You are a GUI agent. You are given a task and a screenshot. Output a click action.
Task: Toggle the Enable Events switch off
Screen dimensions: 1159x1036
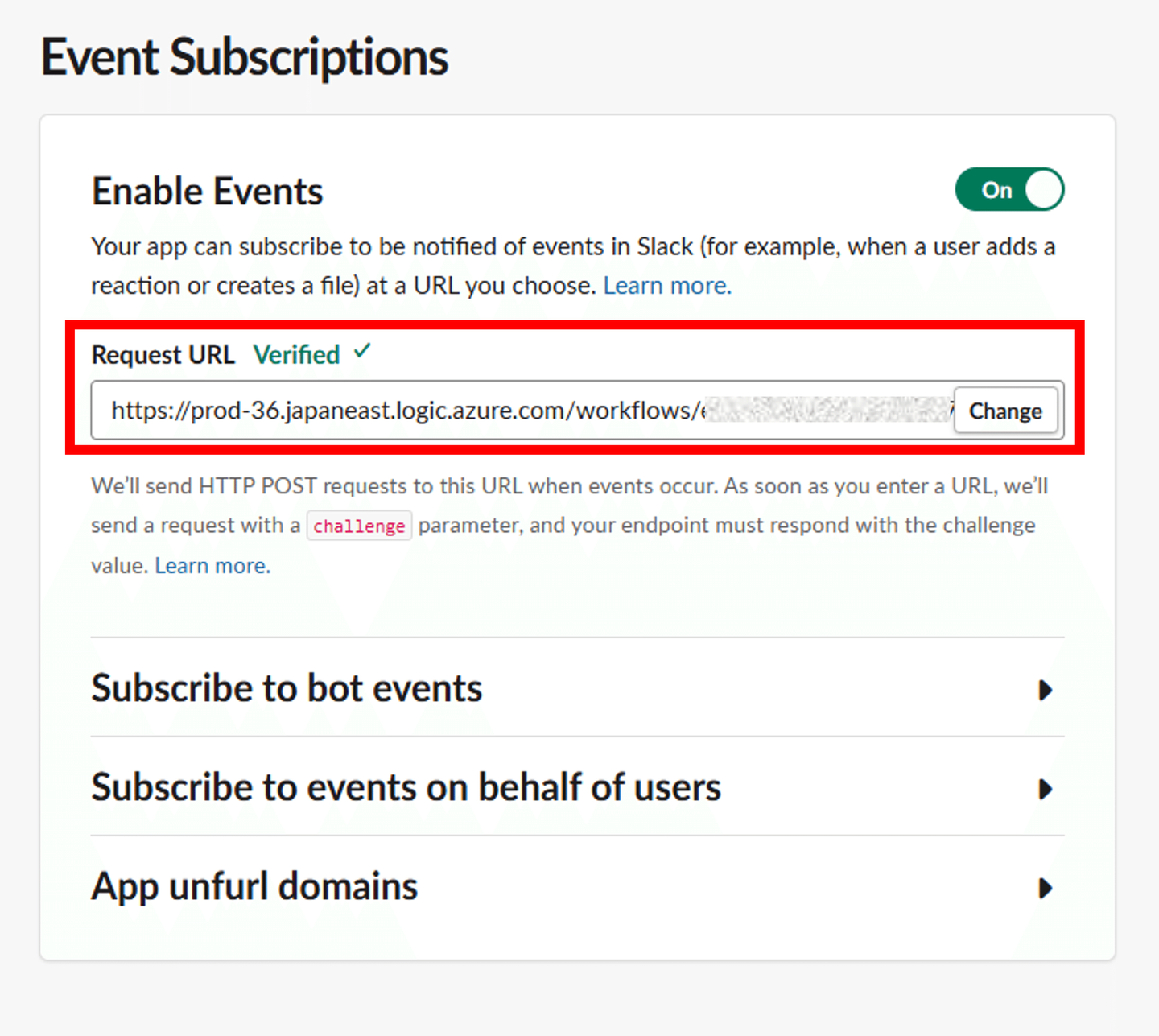[1008, 190]
